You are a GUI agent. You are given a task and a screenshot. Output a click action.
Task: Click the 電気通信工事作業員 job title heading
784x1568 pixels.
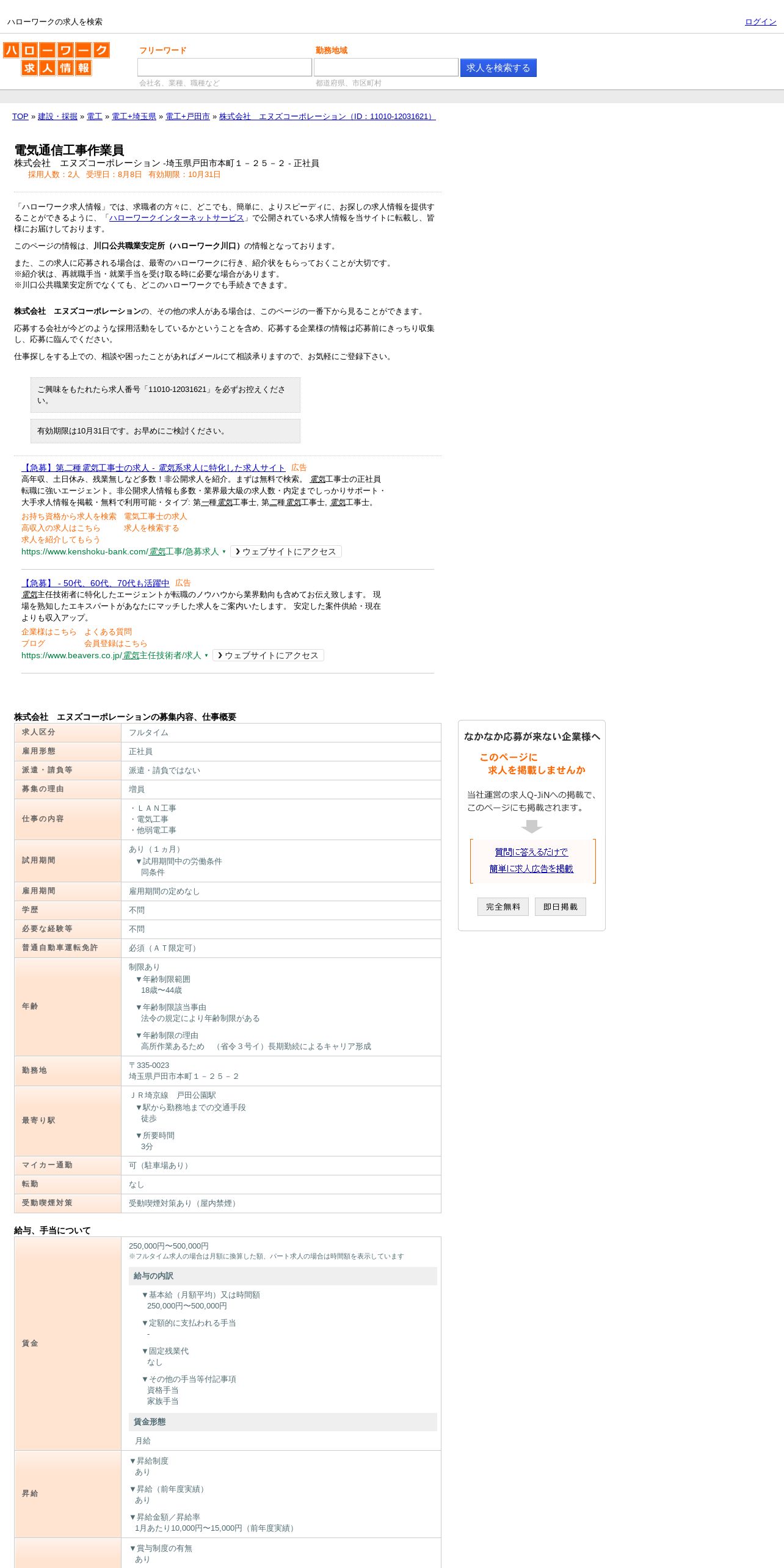click(x=69, y=150)
